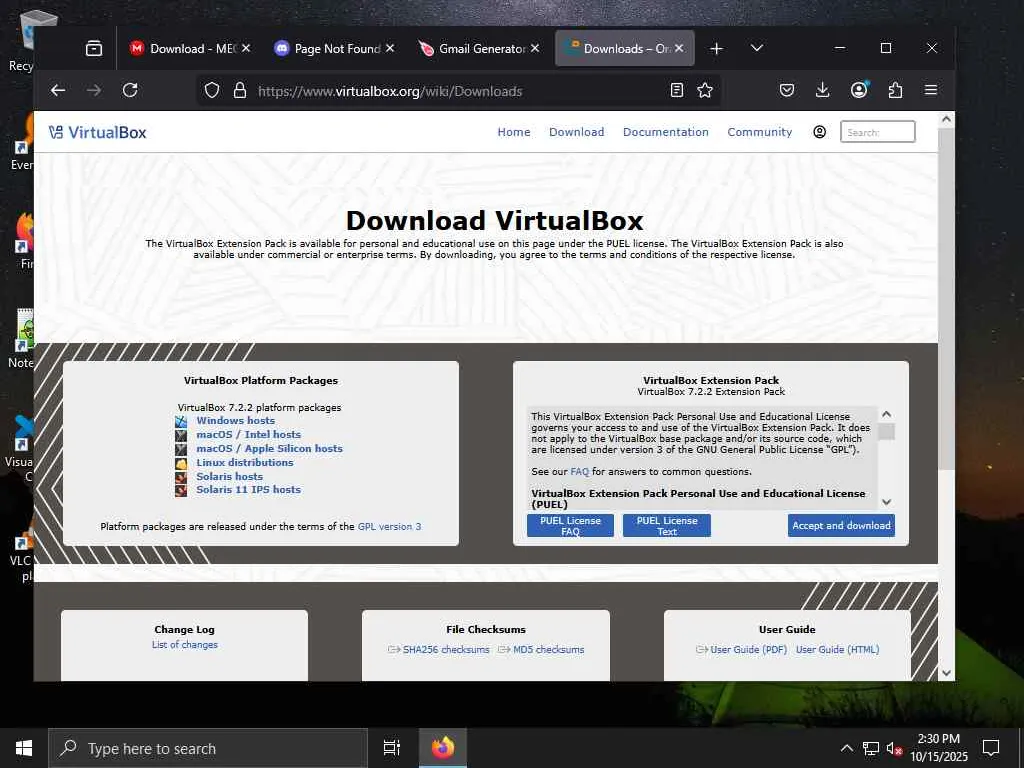Click the Linux distributions package icon
This screenshot has height=768, width=1024.
[x=181, y=463]
